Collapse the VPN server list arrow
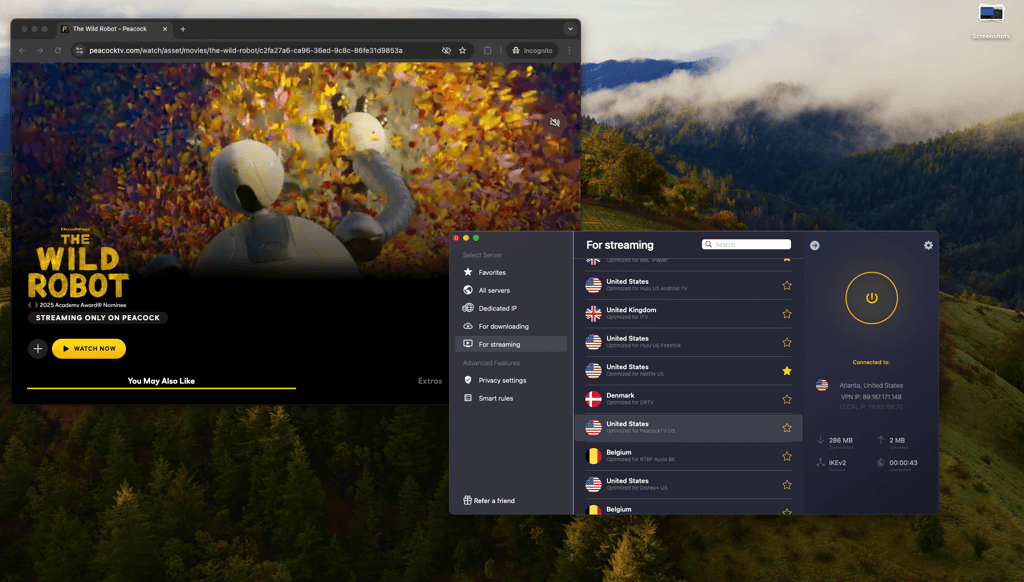This screenshot has height=582, width=1024. click(814, 245)
